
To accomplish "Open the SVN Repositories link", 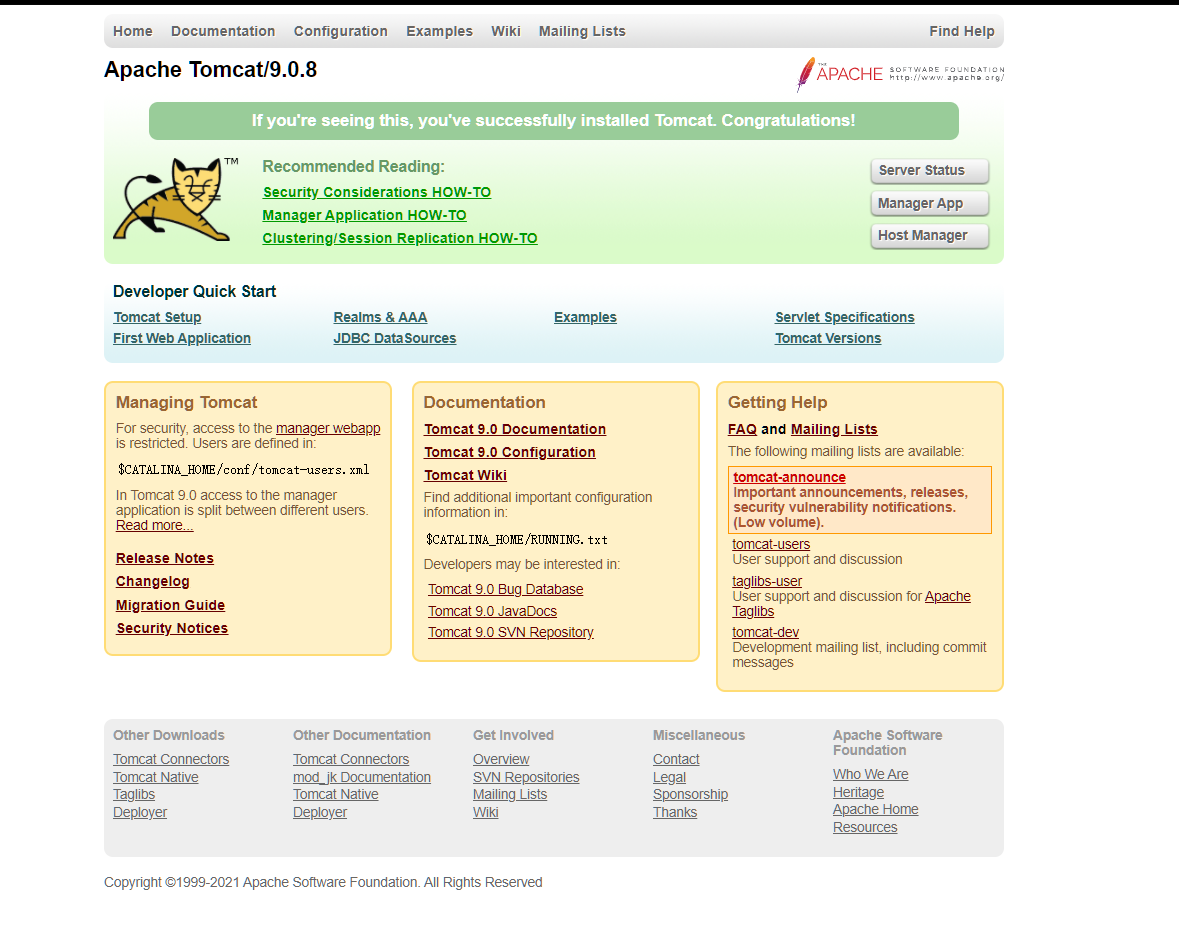I will pos(526,777).
